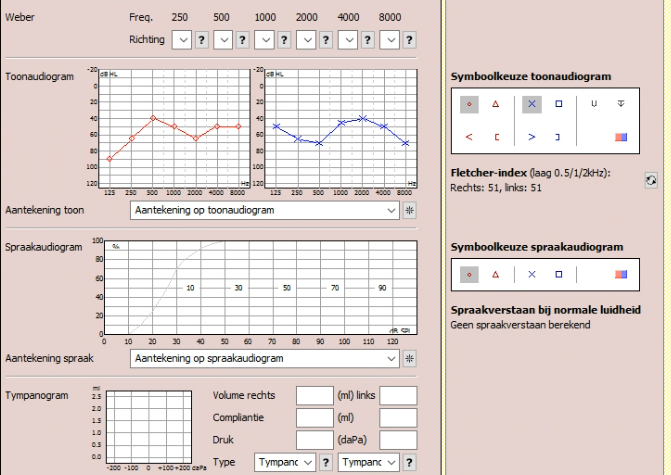The width and height of the screenshot is (671, 475).
Task: Click asterisk button beside Aantekening toon
Action: [409, 211]
